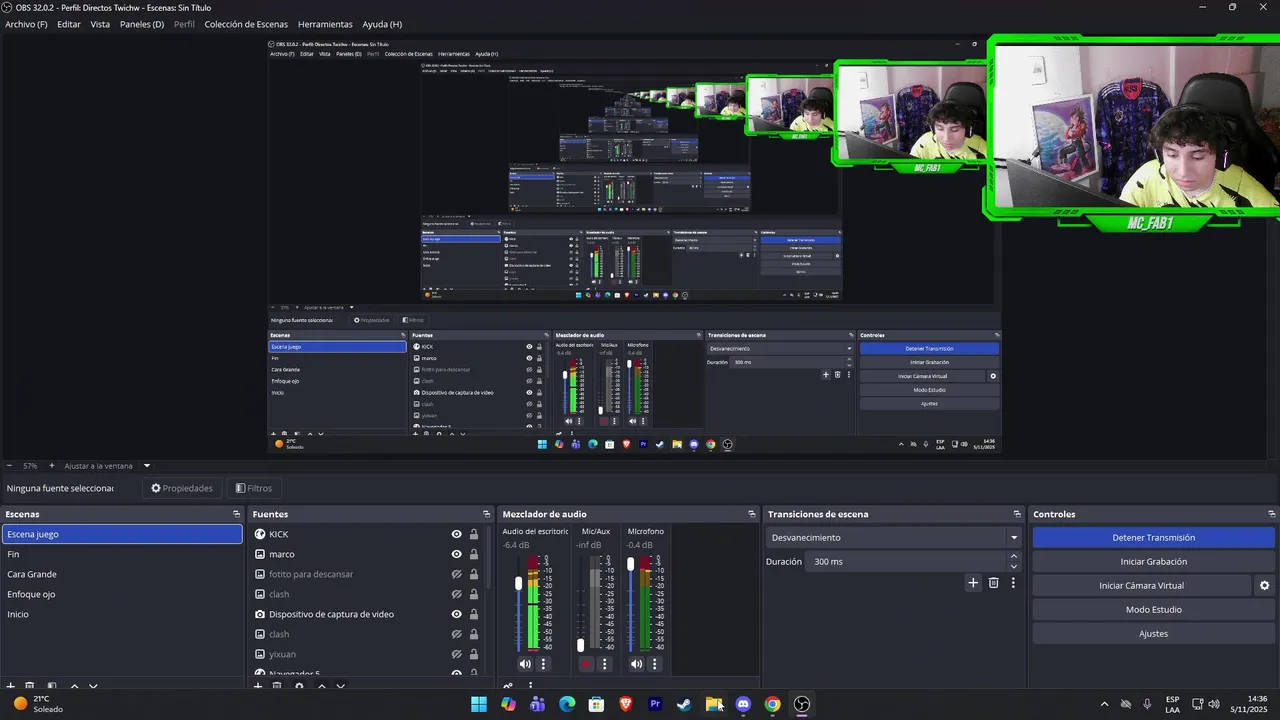This screenshot has width=1280, height=720.
Task: Float the Controles panel with its dock icon
Action: tap(1270, 514)
